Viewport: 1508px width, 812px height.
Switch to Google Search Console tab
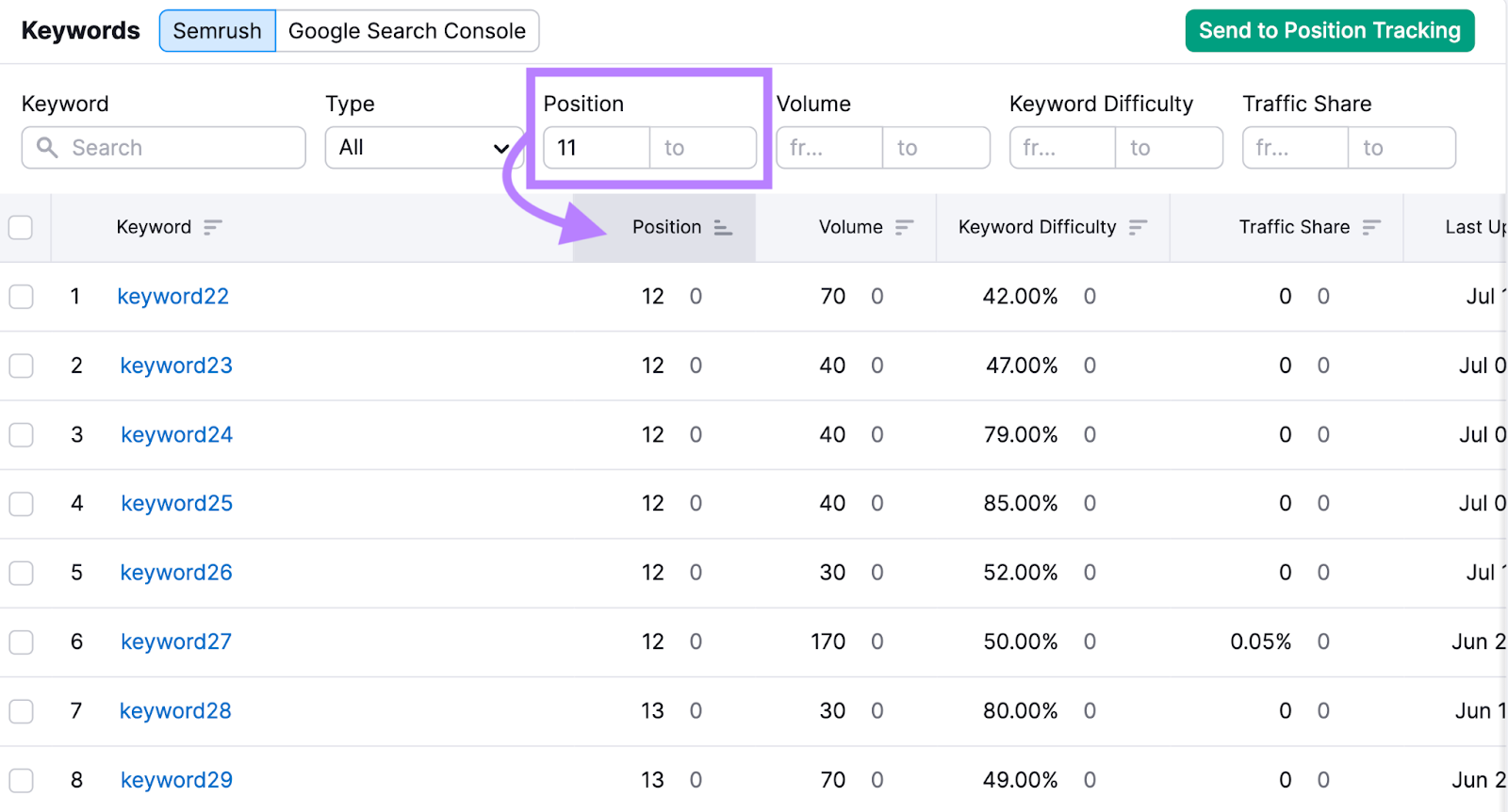point(406,31)
